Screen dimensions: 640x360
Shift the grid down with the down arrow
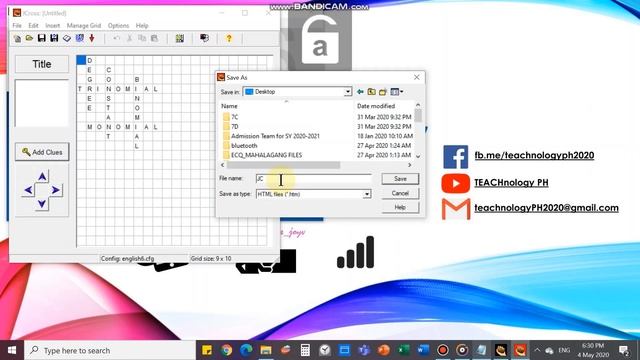point(42,203)
